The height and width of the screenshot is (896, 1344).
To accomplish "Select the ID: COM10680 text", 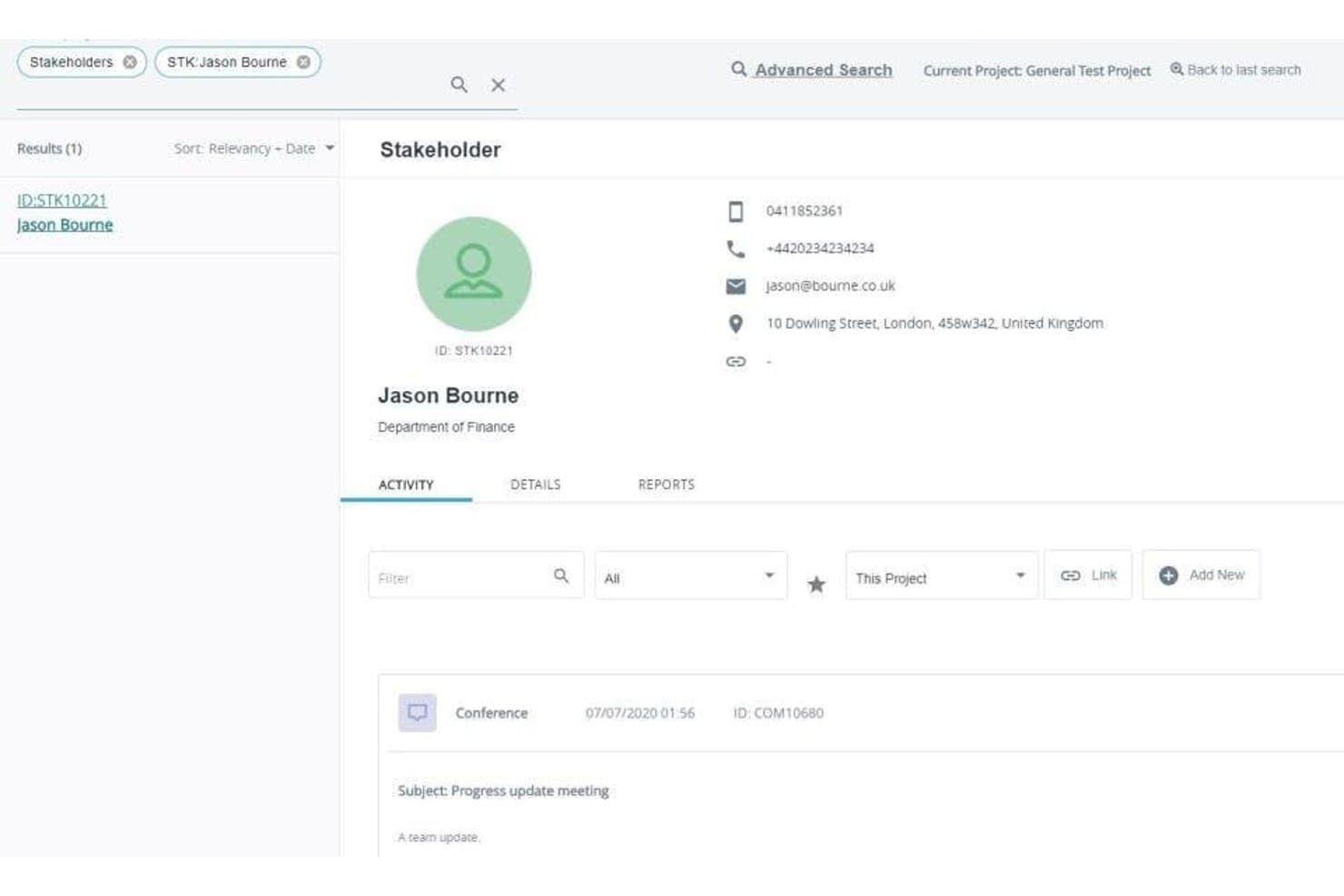I will pos(778,713).
